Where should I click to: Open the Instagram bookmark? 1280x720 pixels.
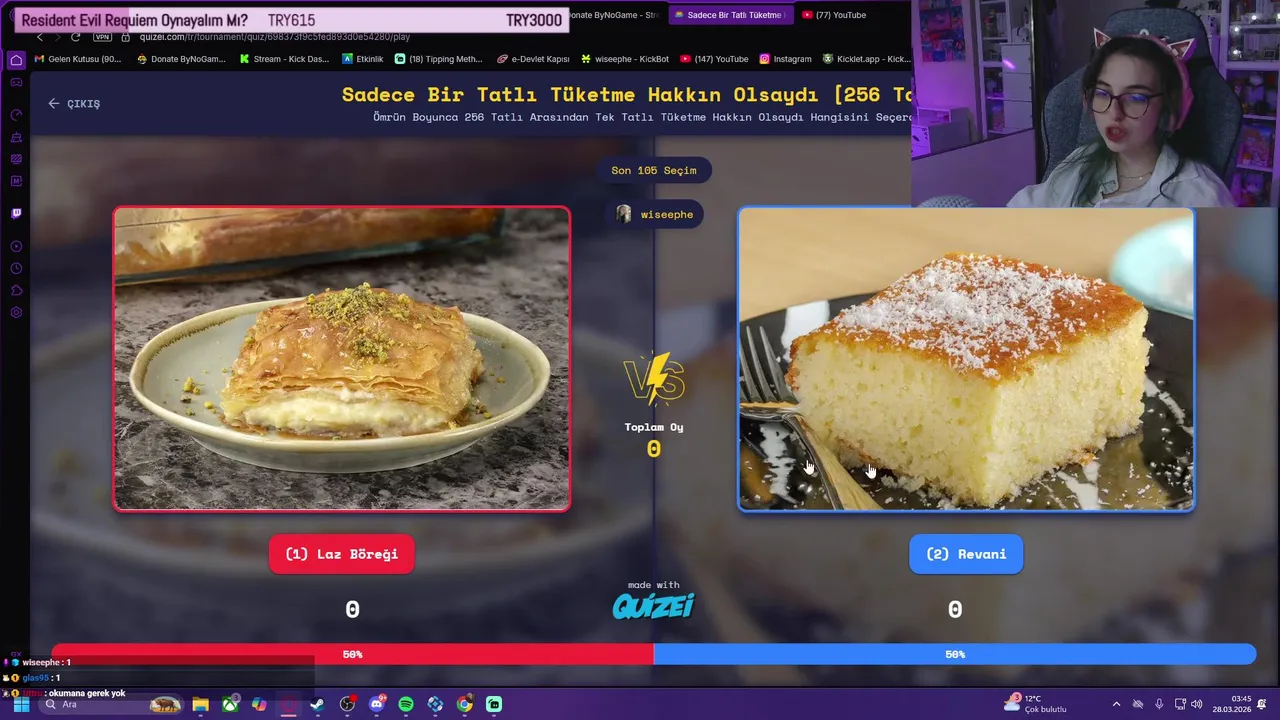tap(785, 59)
